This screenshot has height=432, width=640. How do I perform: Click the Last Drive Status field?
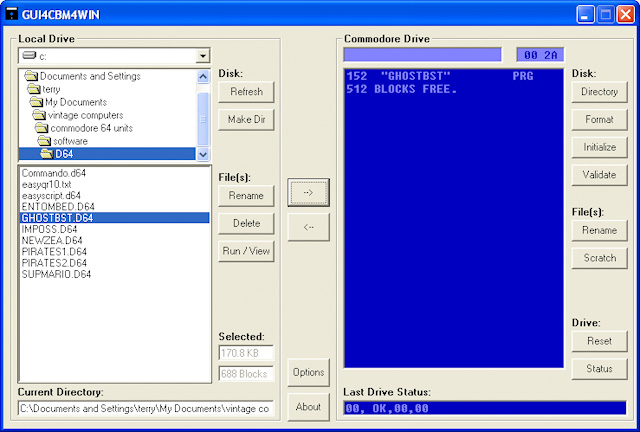click(485, 408)
